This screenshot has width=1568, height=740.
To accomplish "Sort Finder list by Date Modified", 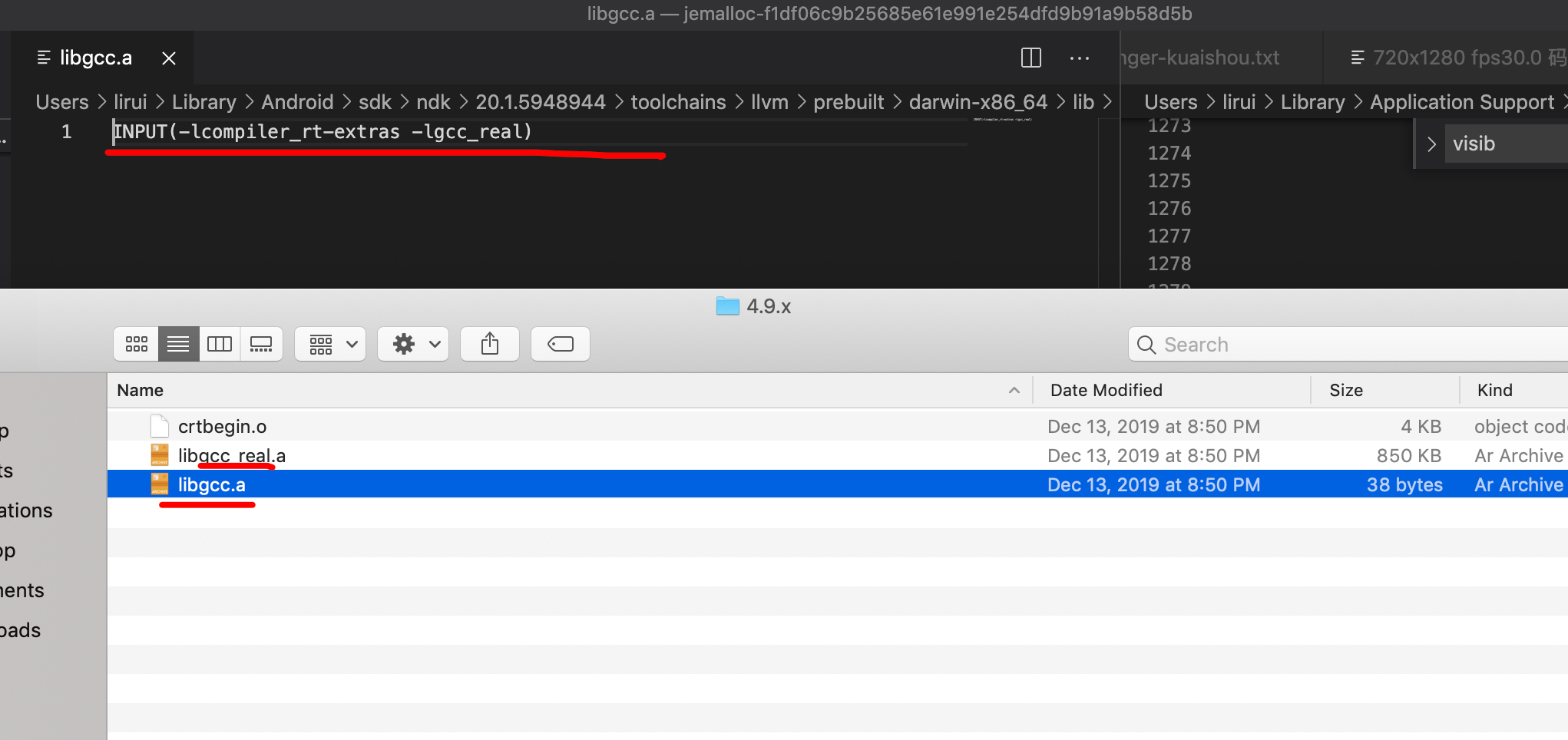I will (1172, 390).
